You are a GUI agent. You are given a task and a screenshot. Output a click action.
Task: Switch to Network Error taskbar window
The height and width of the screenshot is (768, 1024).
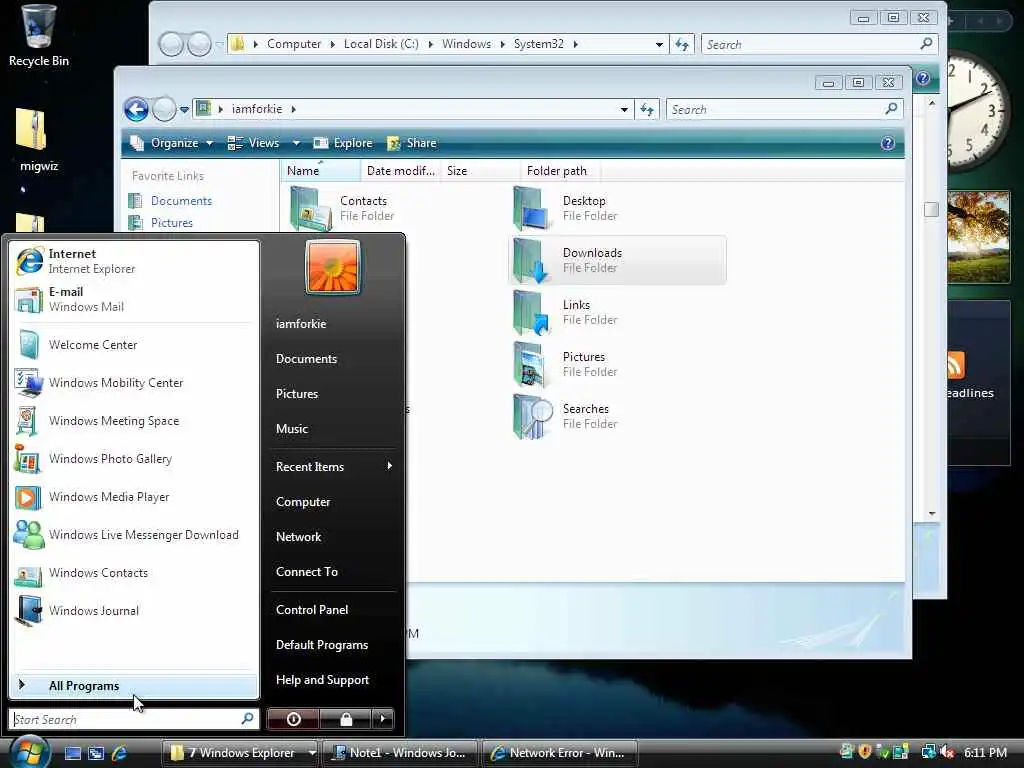point(559,753)
